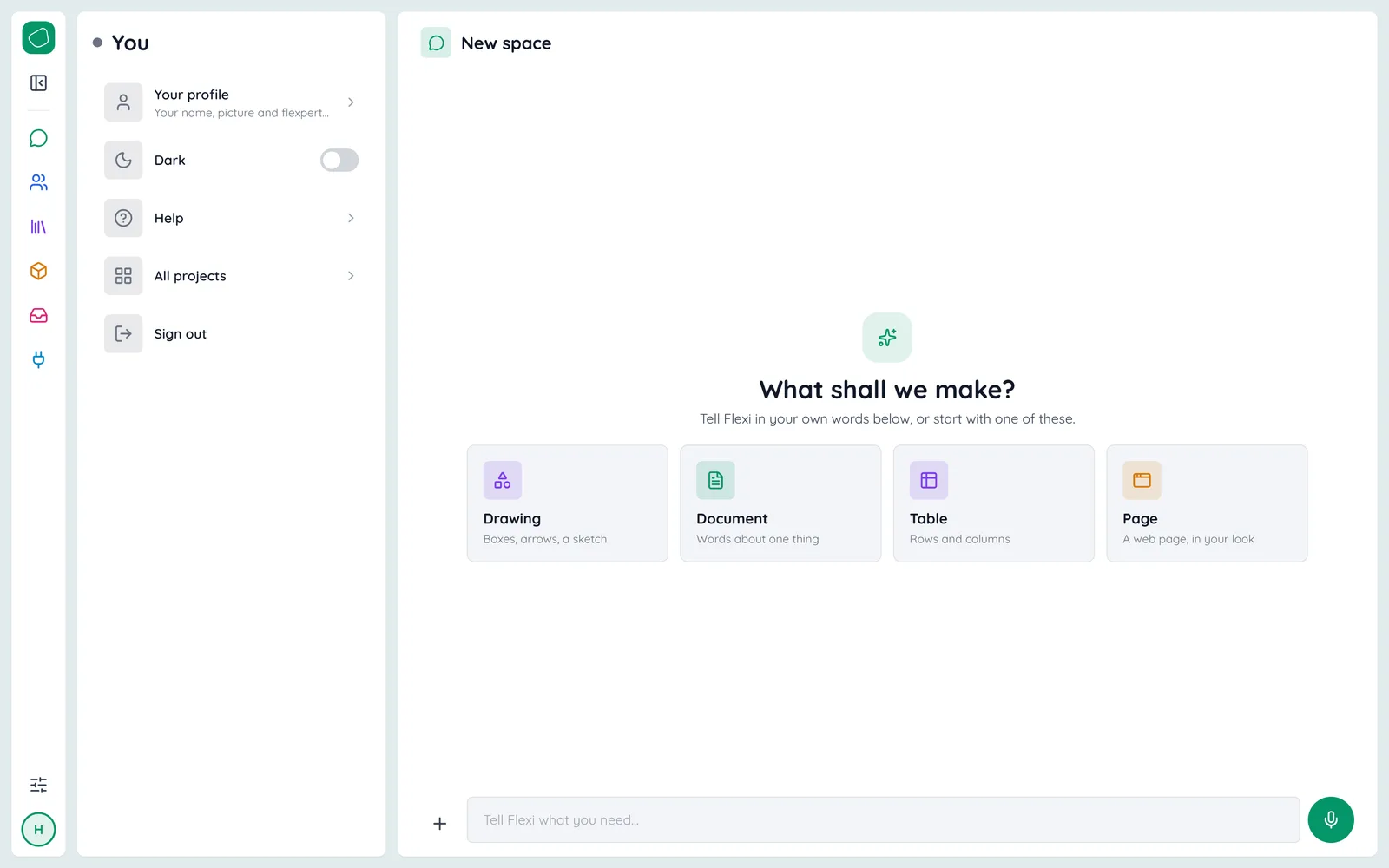
Task: Click the H user avatar
Action: tap(38, 829)
